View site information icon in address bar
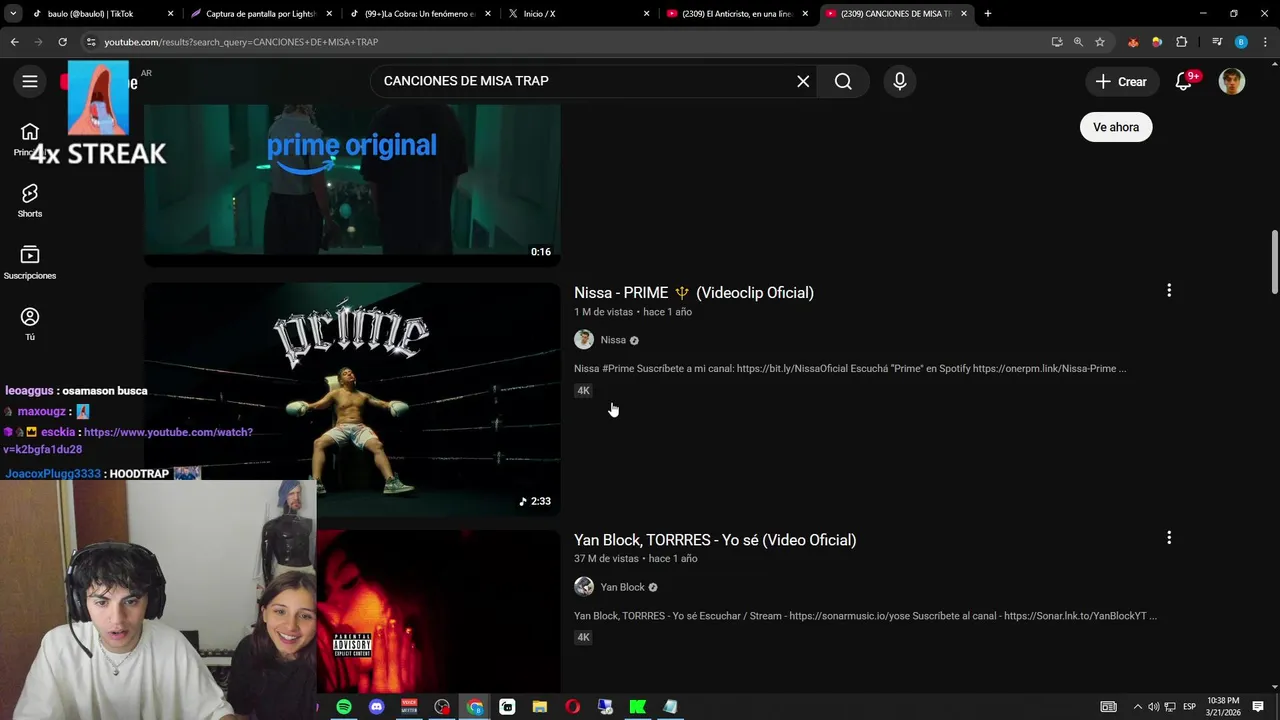 point(91,42)
